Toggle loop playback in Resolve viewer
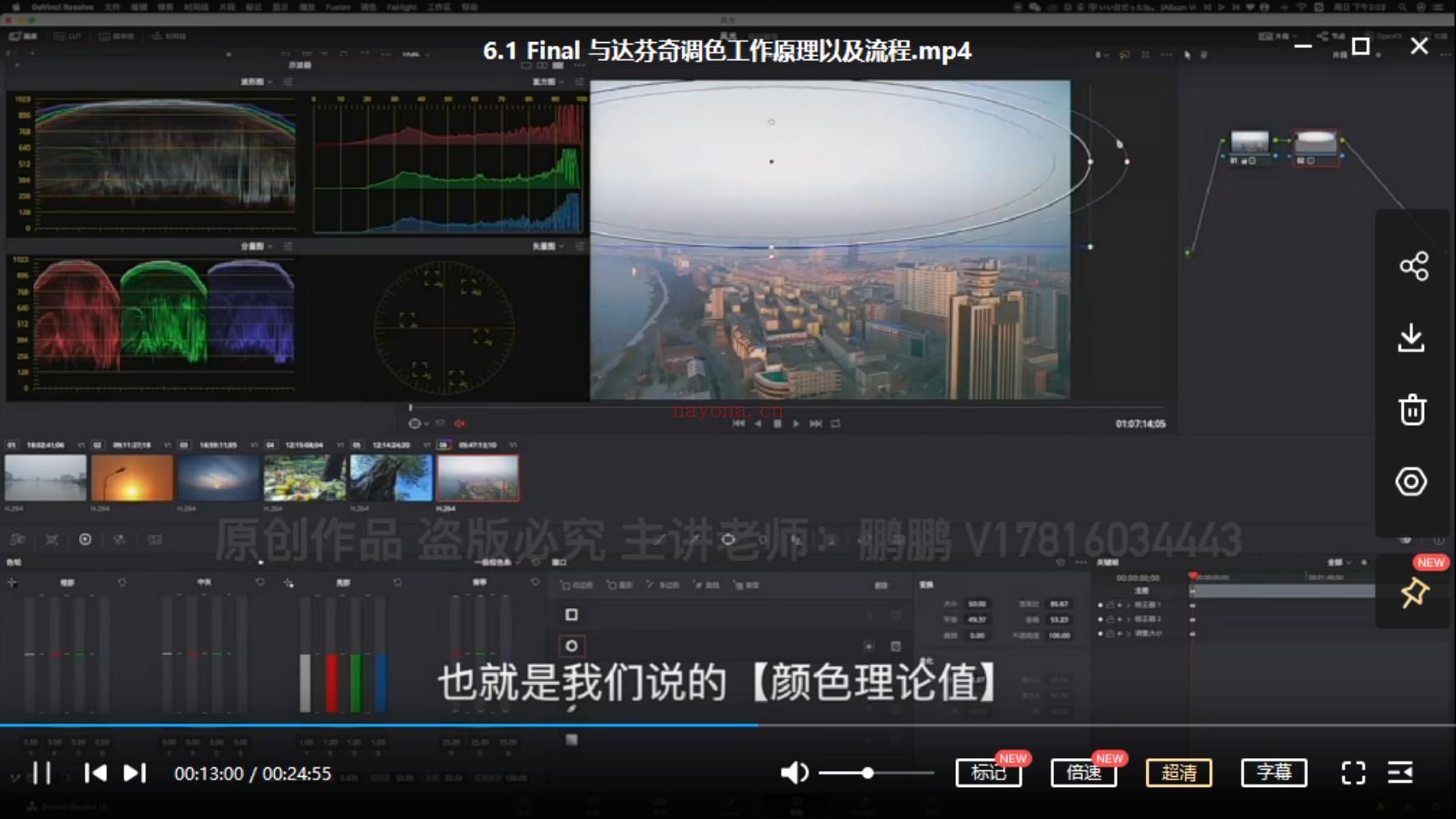Viewport: 1456px width, 819px height. 836,424
